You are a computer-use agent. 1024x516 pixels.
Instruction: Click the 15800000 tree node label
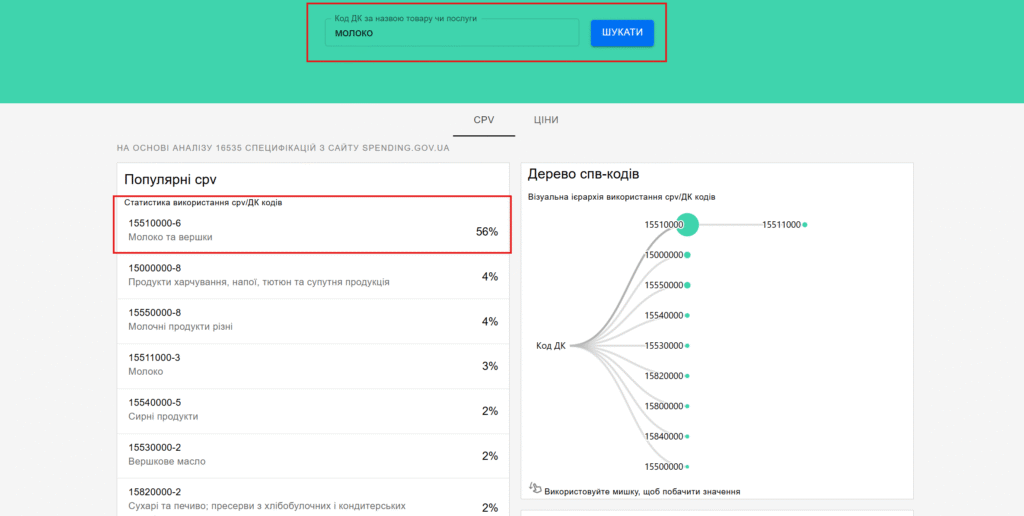pos(663,406)
